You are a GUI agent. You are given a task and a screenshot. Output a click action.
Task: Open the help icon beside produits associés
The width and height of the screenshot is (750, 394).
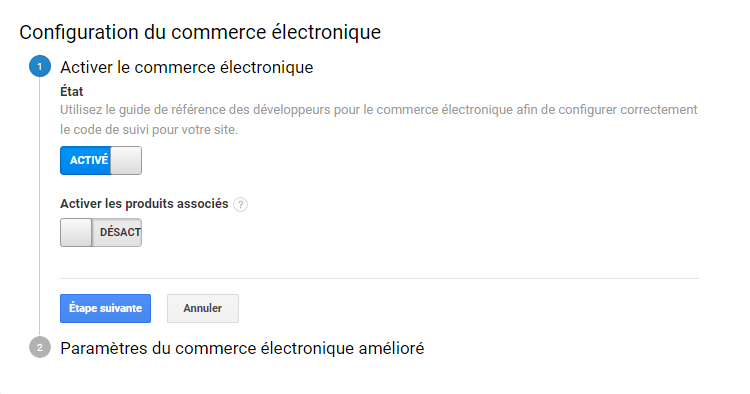240,205
